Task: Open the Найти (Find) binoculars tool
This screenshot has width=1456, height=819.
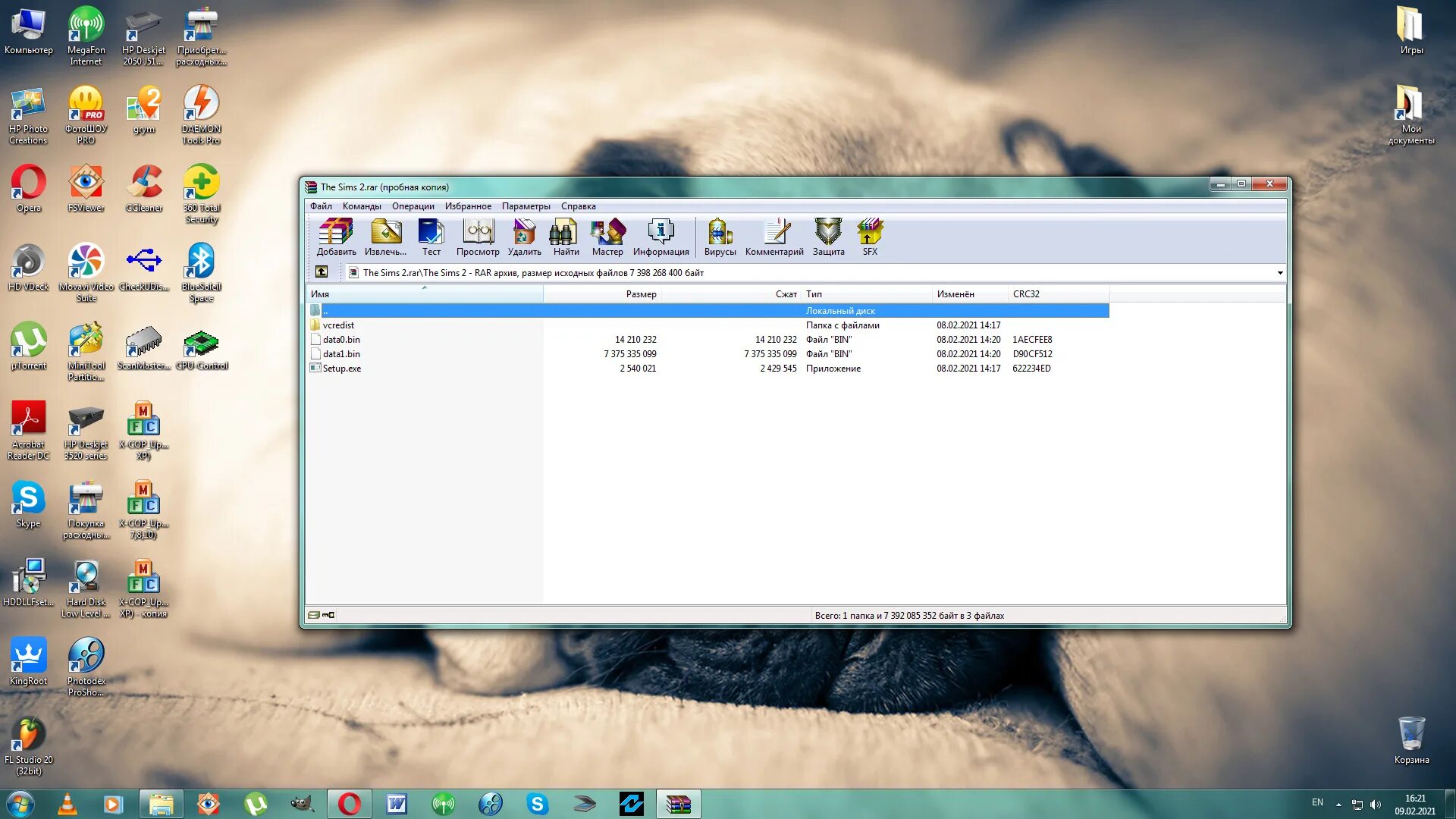Action: point(566,236)
